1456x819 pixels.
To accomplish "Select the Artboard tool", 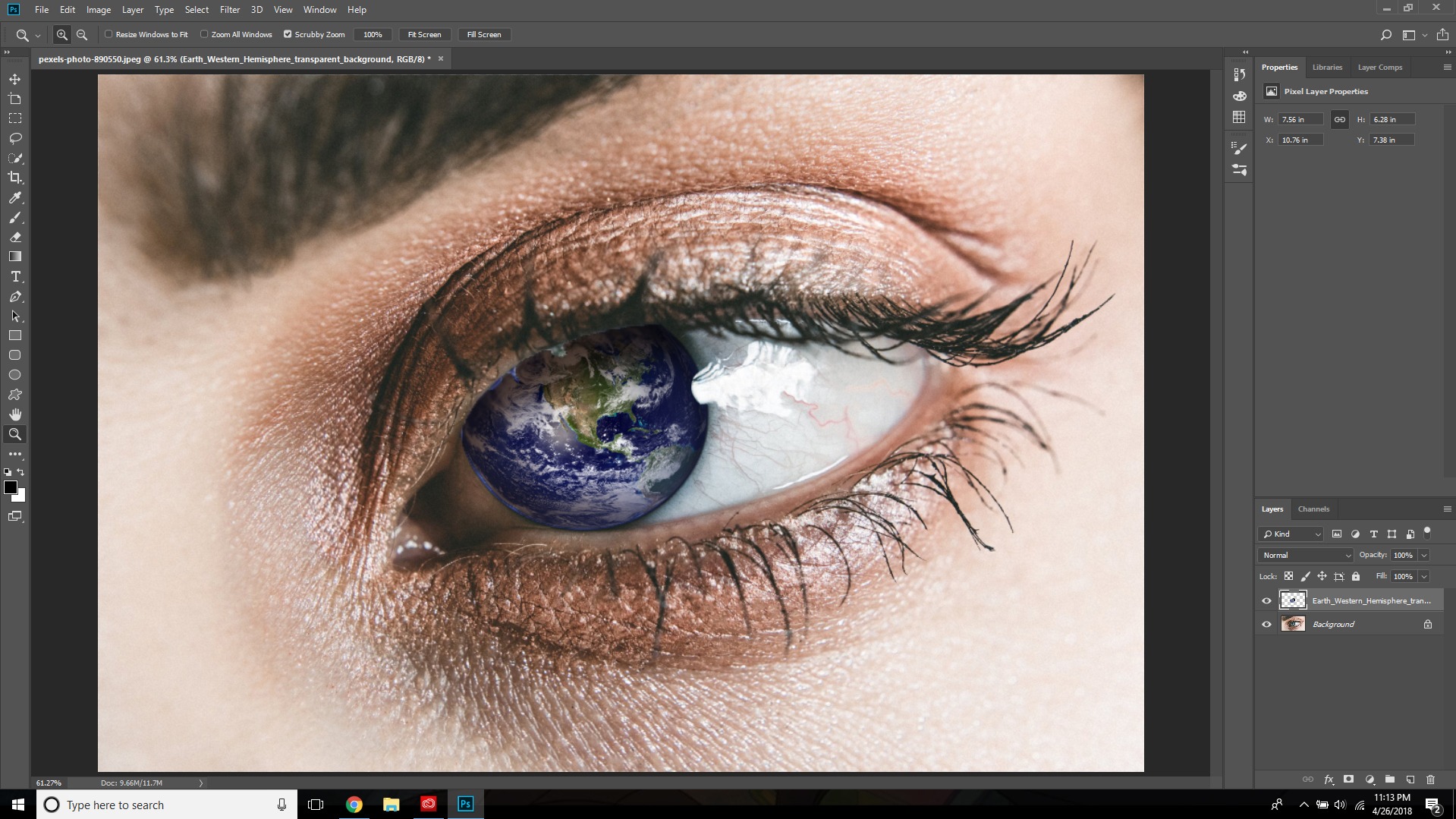I will click(15, 99).
